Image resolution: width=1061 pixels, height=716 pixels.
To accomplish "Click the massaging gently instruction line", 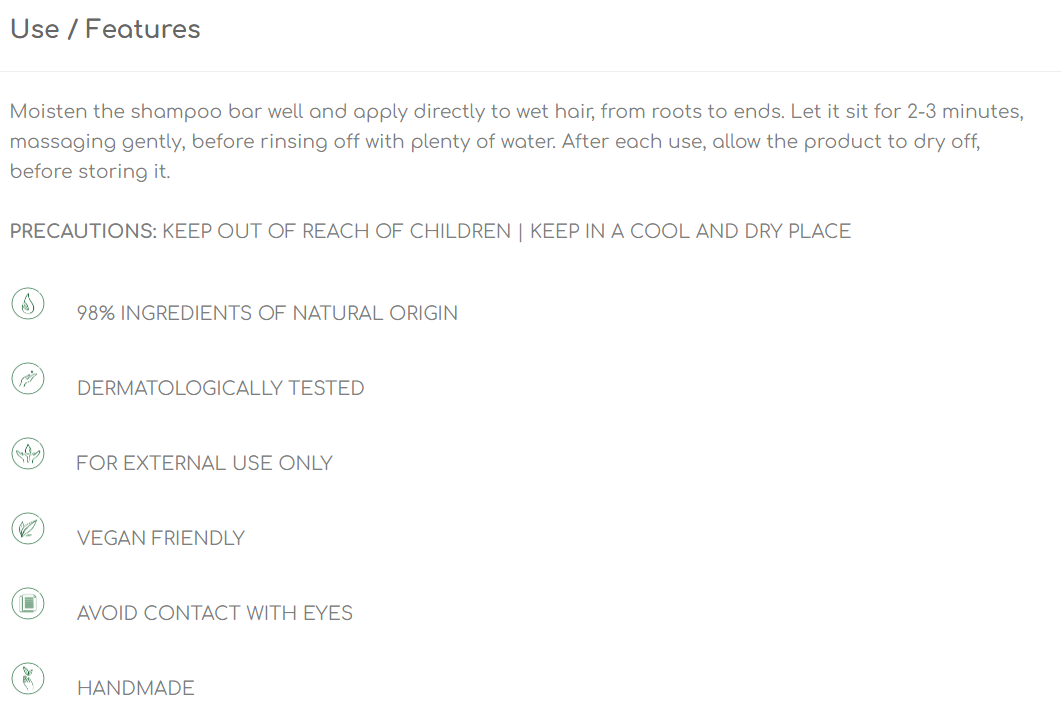I will (495, 141).
